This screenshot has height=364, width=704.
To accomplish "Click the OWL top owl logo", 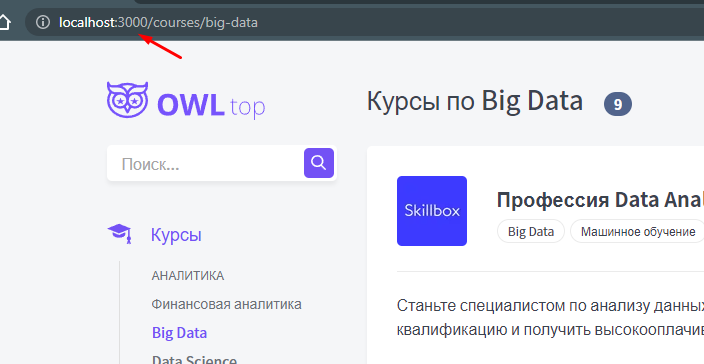I will 128,100.
